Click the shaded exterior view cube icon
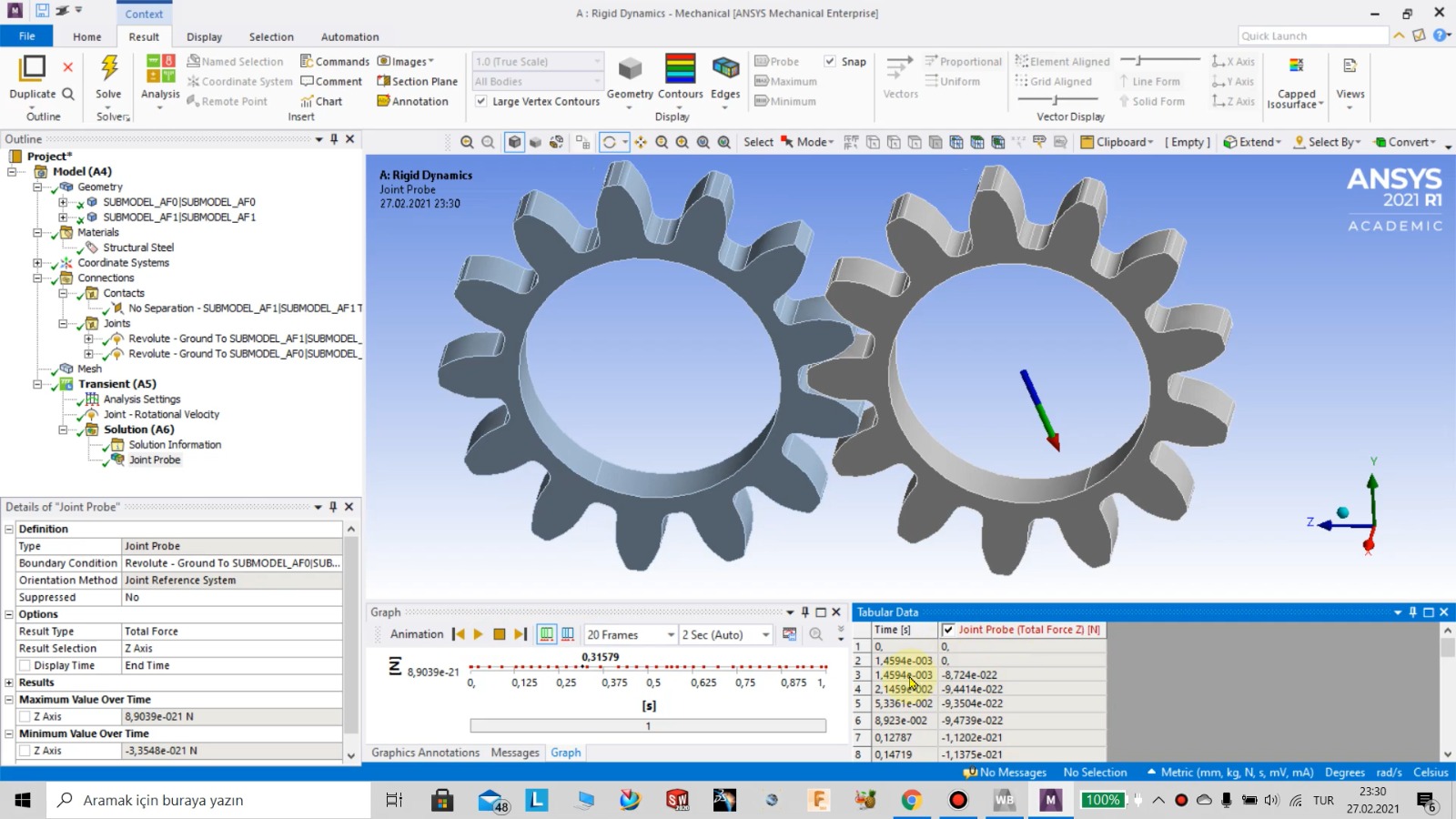 click(x=514, y=142)
